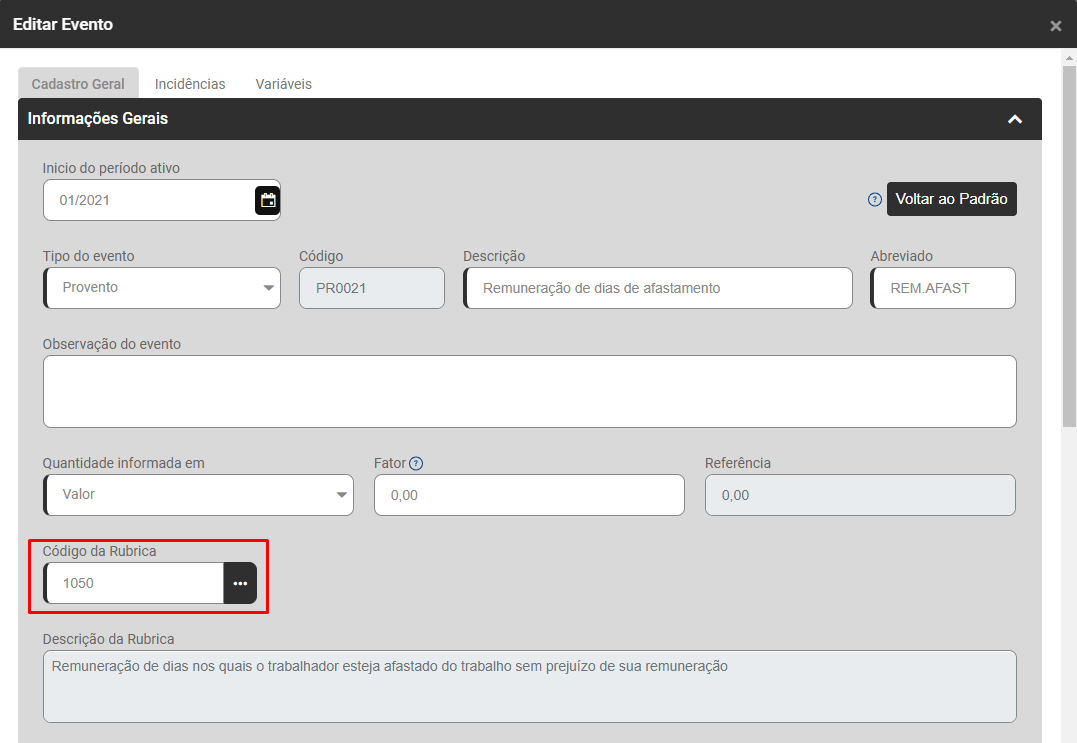Click the Início do período ativo date field
The width and height of the screenshot is (1077, 743).
point(148,200)
